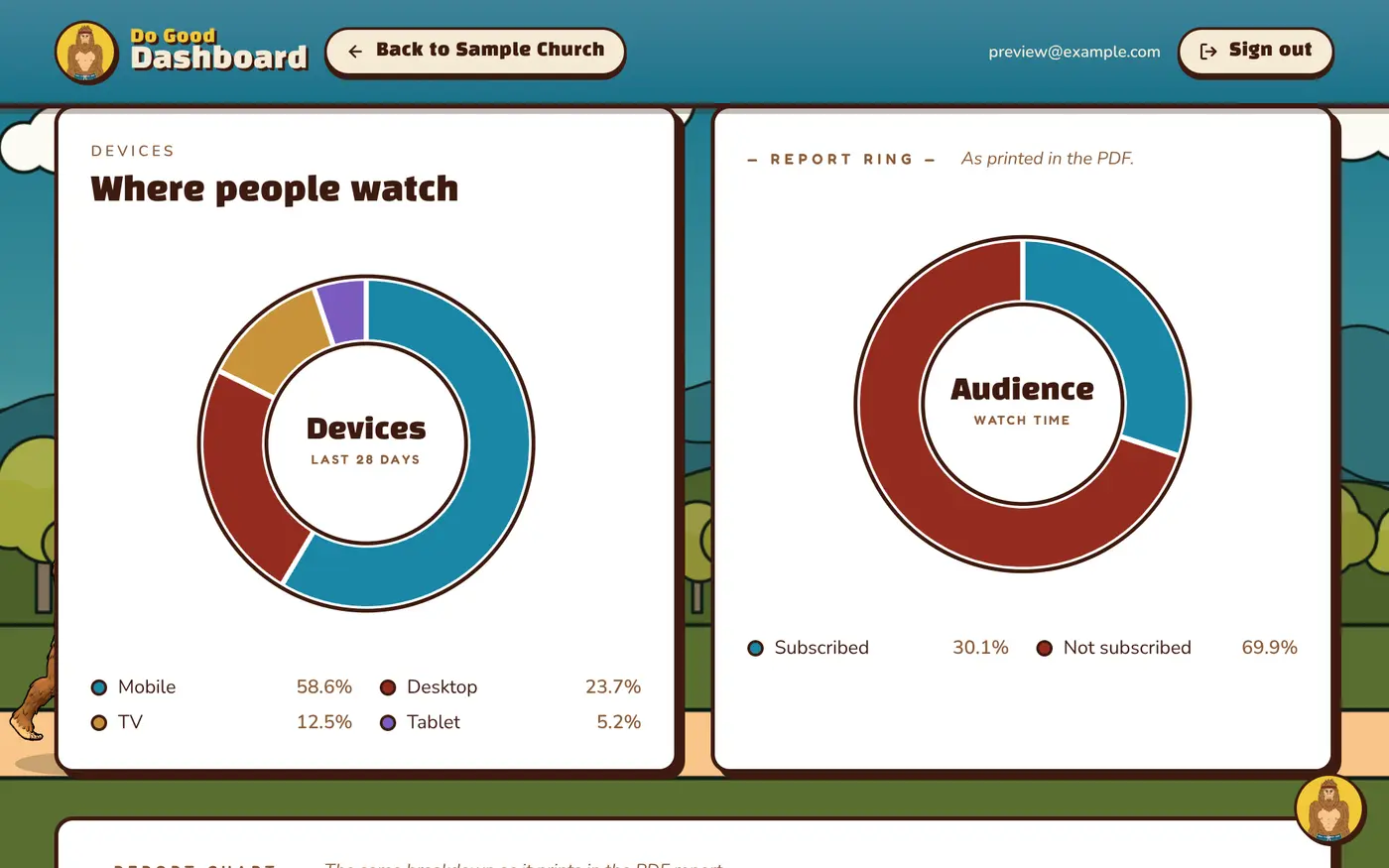Screen dimensions: 1389x868
Task: Click the gold TV segment of Devices donut
Action: 279,340
